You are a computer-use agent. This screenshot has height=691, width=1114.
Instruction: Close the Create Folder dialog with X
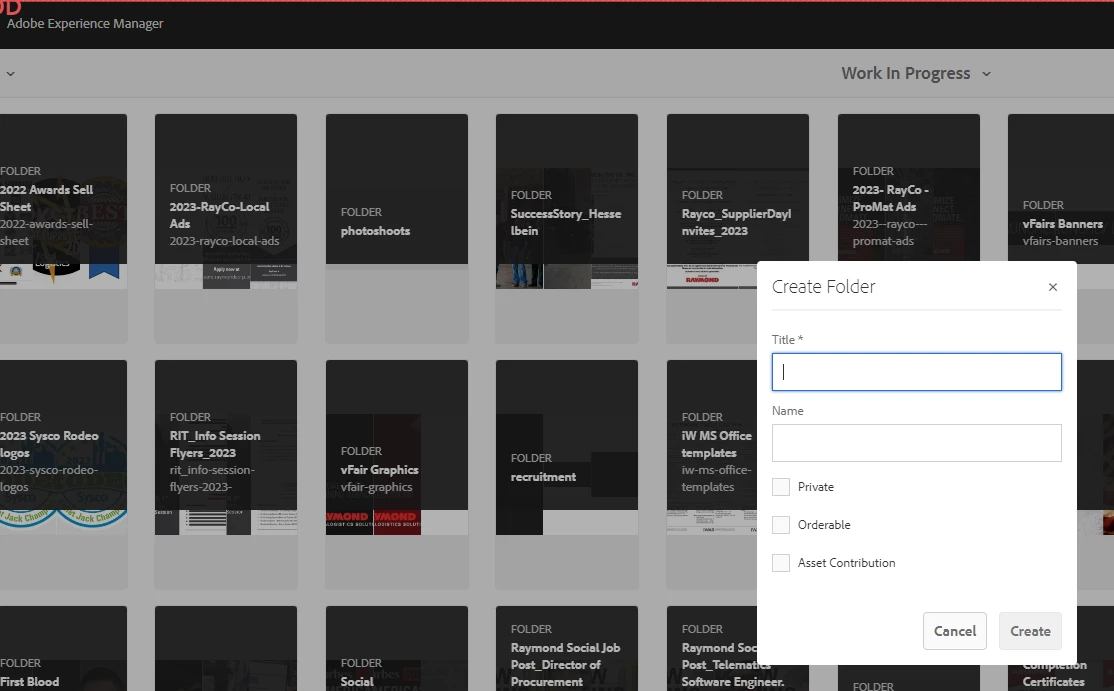point(1052,287)
